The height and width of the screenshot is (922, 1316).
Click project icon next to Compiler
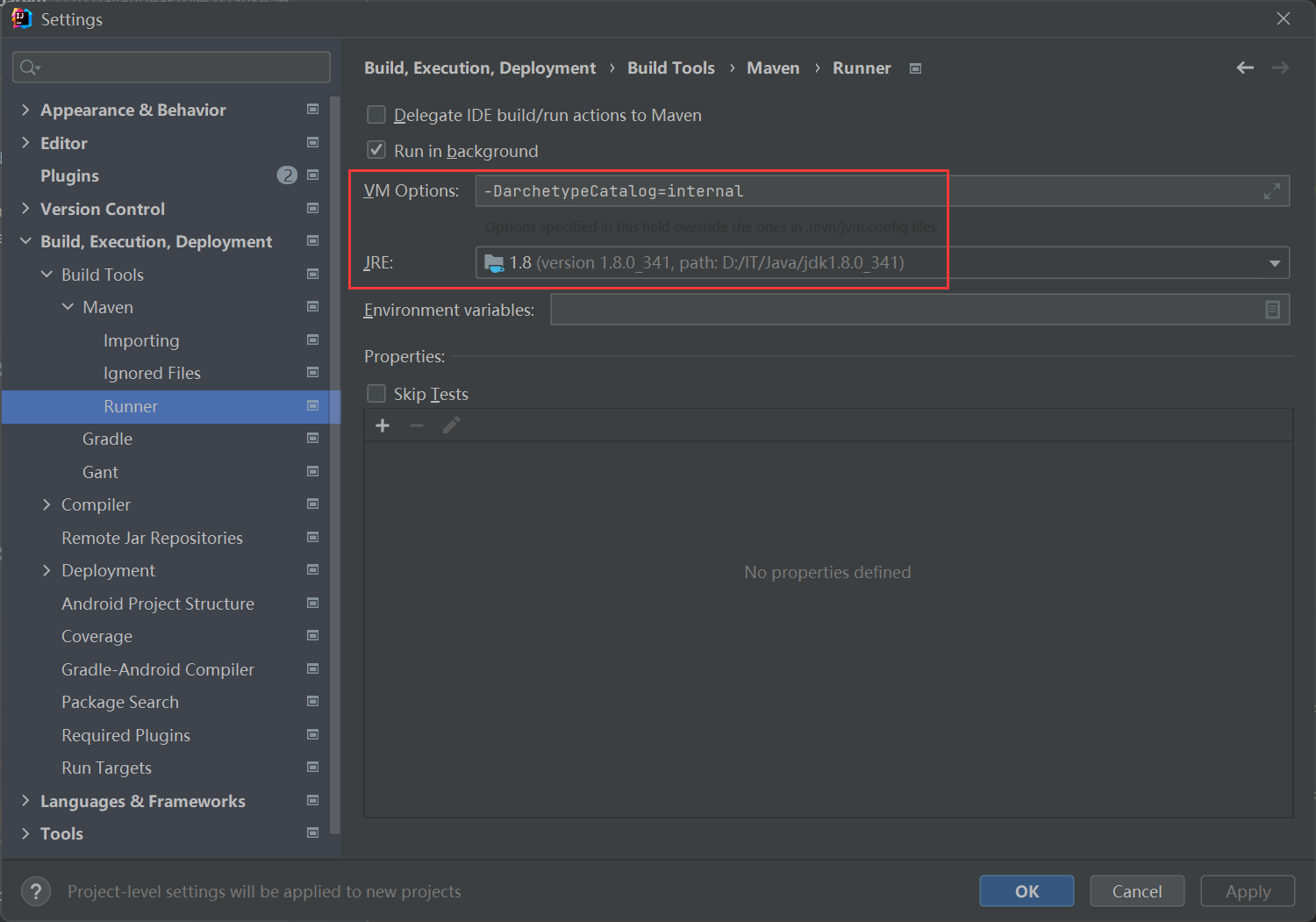pos(312,504)
